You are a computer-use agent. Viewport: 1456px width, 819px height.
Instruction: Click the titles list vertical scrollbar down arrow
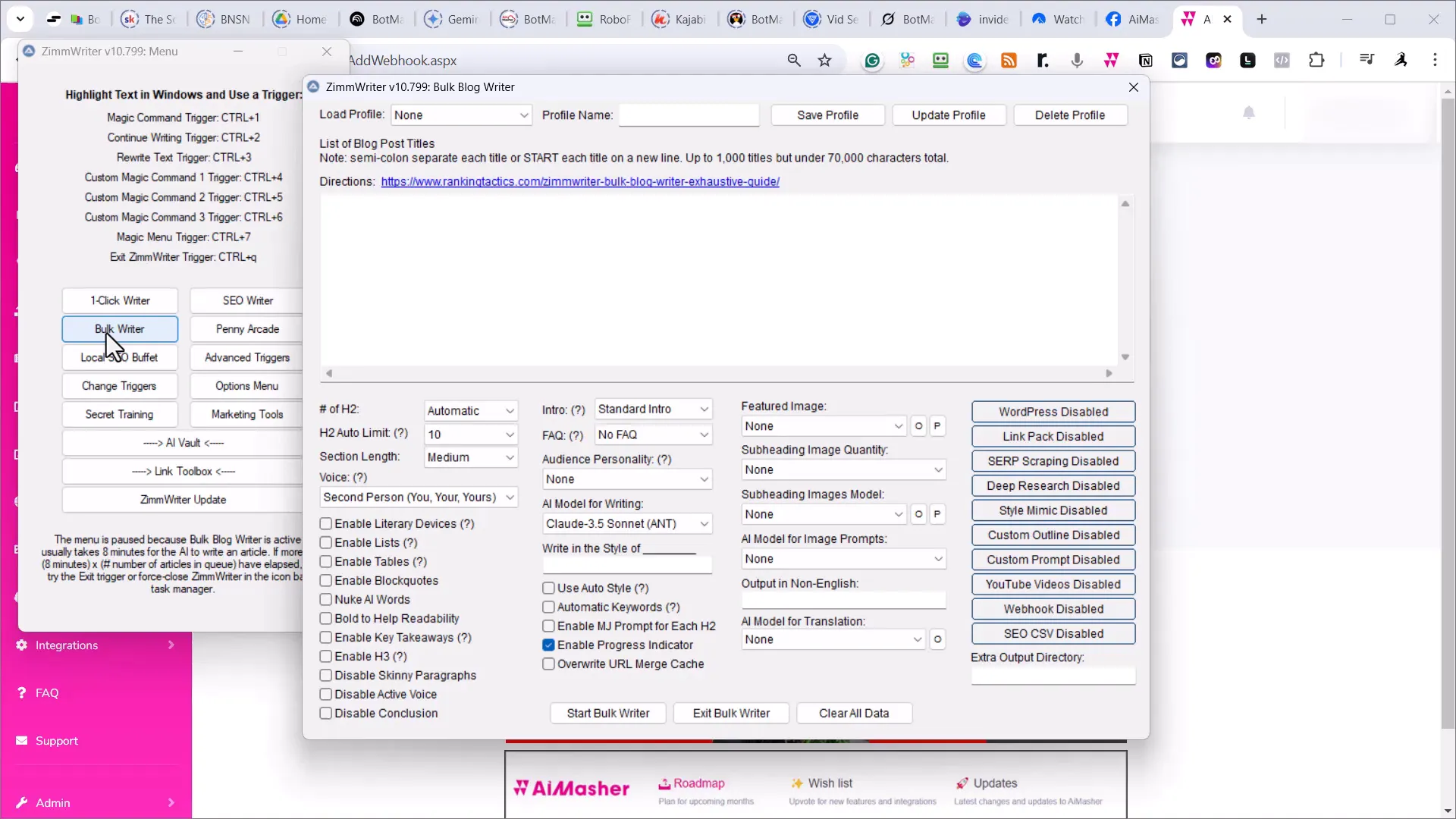pos(1125,357)
